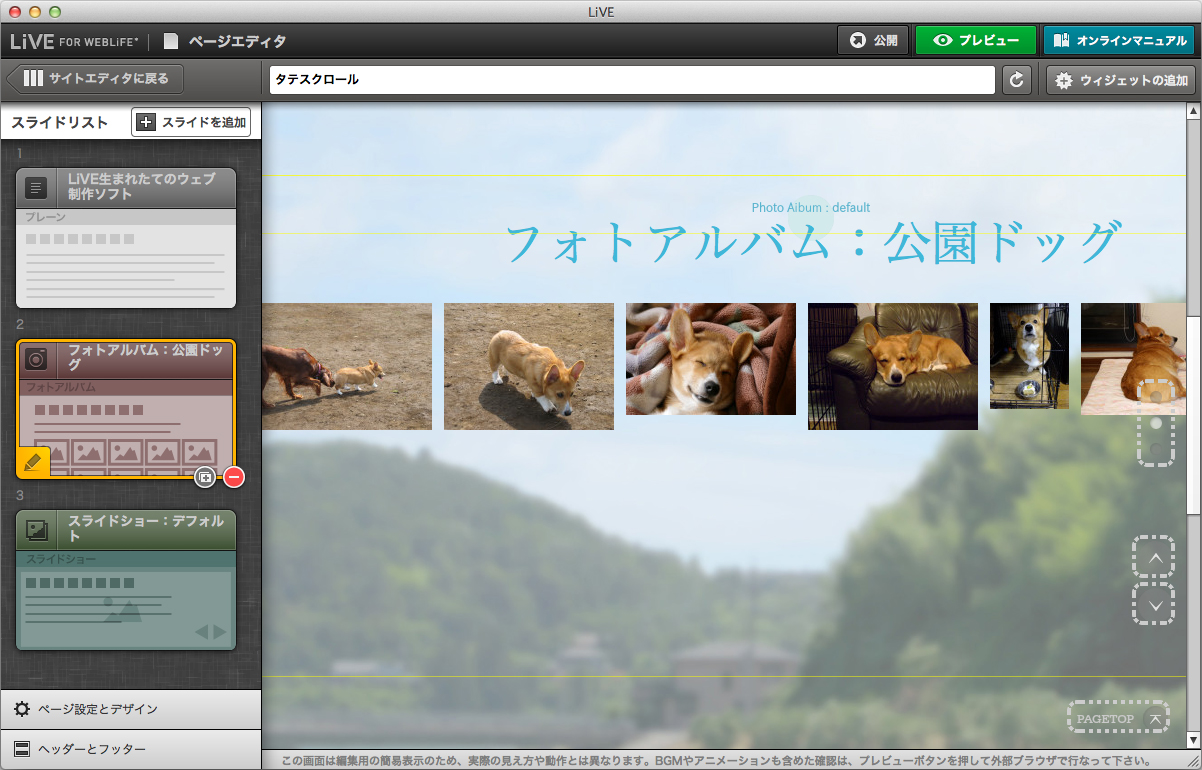1202x770 pixels.
Task: Click the PAGETOP arrow icon
Action: pos(1155,718)
